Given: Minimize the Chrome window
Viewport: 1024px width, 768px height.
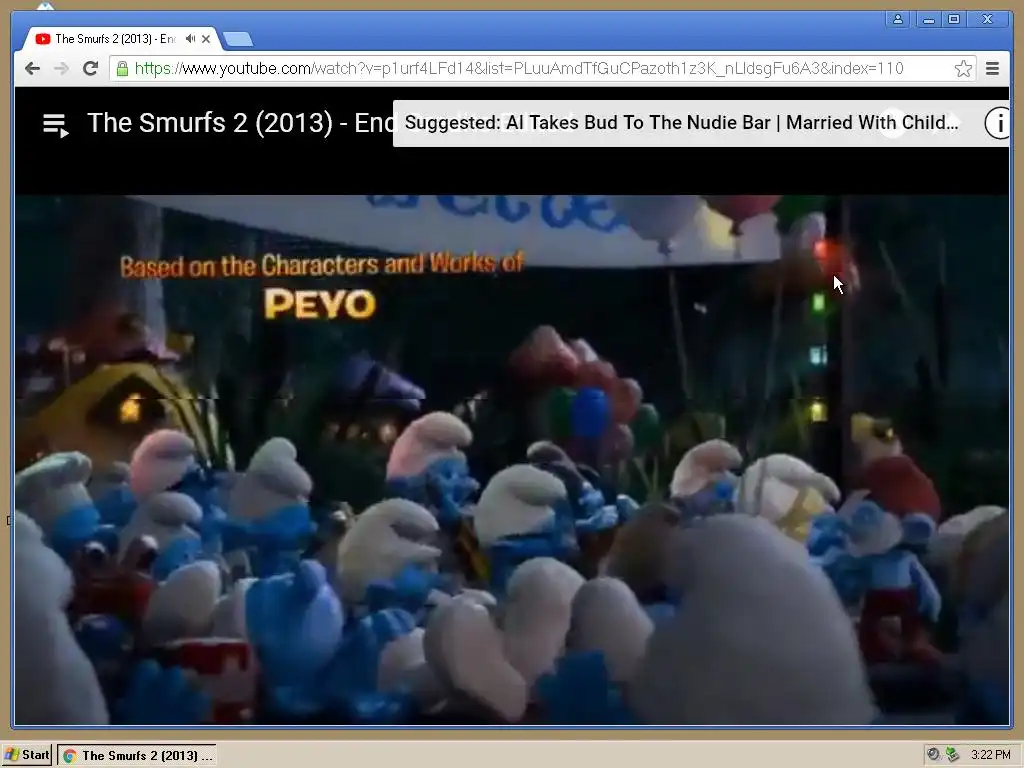Looking at the screenshot, I should (928, 19).
